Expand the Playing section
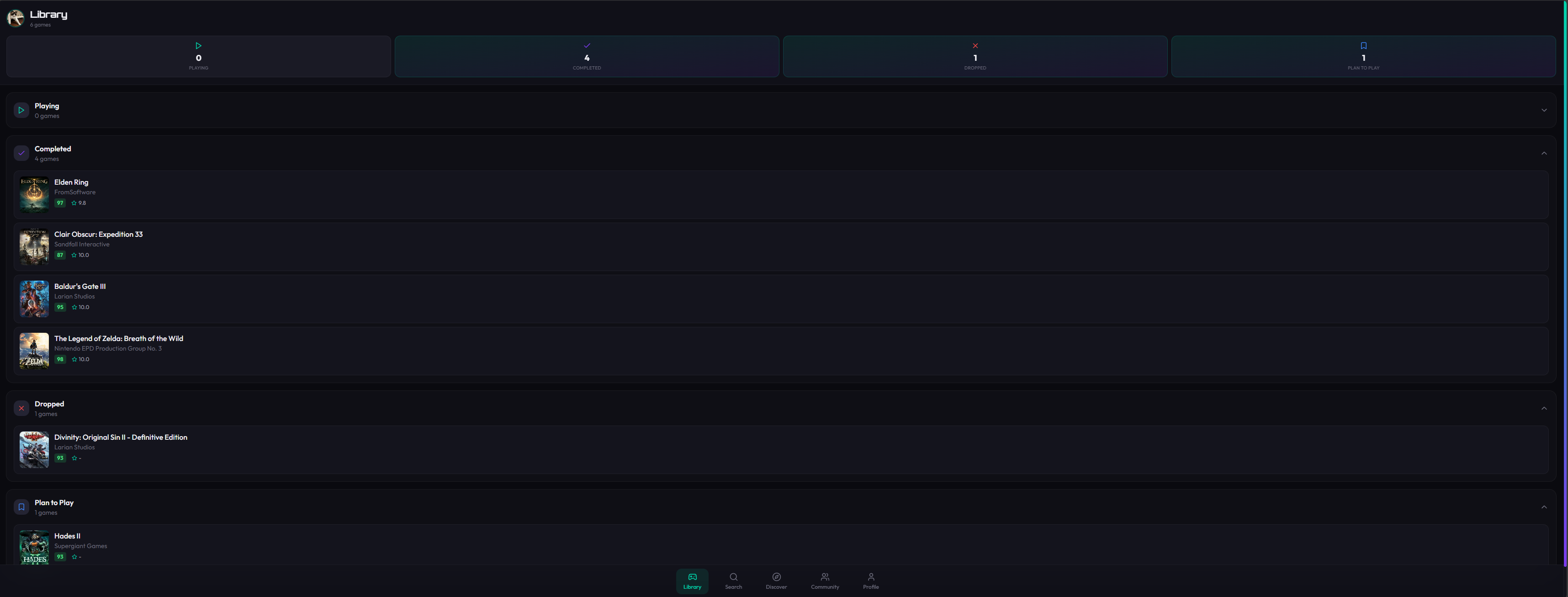The width and height of the screenshot is (1568, 597). [1544, 110]
